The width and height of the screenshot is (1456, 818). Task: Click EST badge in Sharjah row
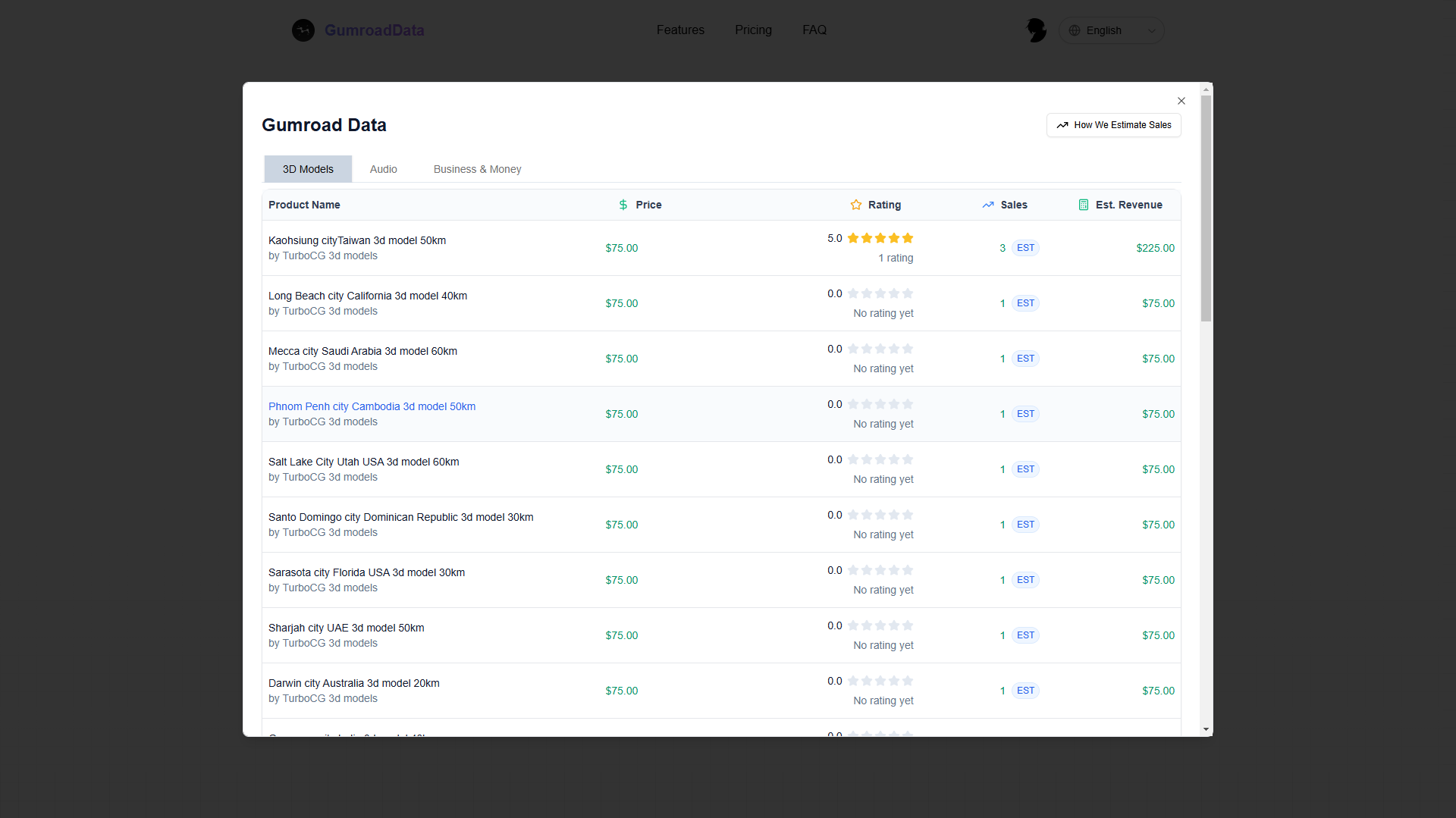1025,635
